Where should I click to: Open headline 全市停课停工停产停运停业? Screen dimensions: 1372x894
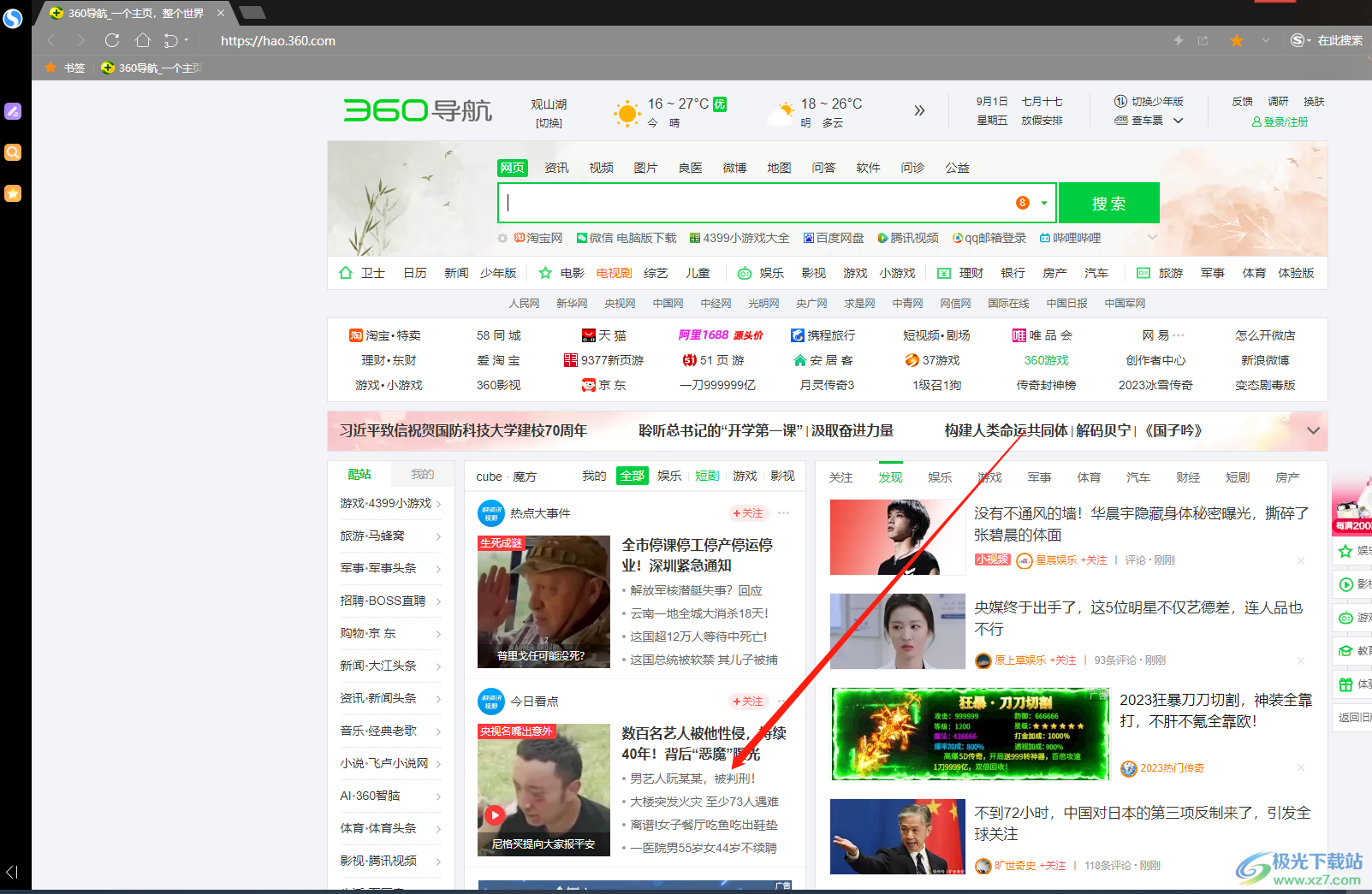pos(697,555)
